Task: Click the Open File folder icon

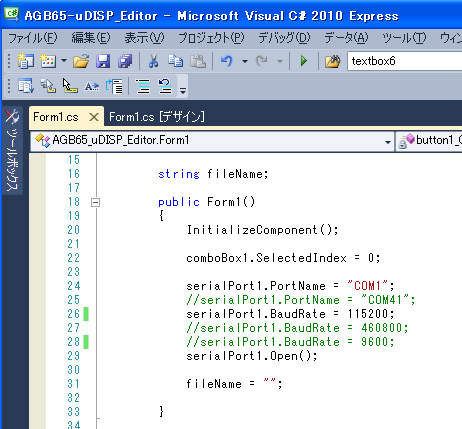Action: [x=81, y=61]
